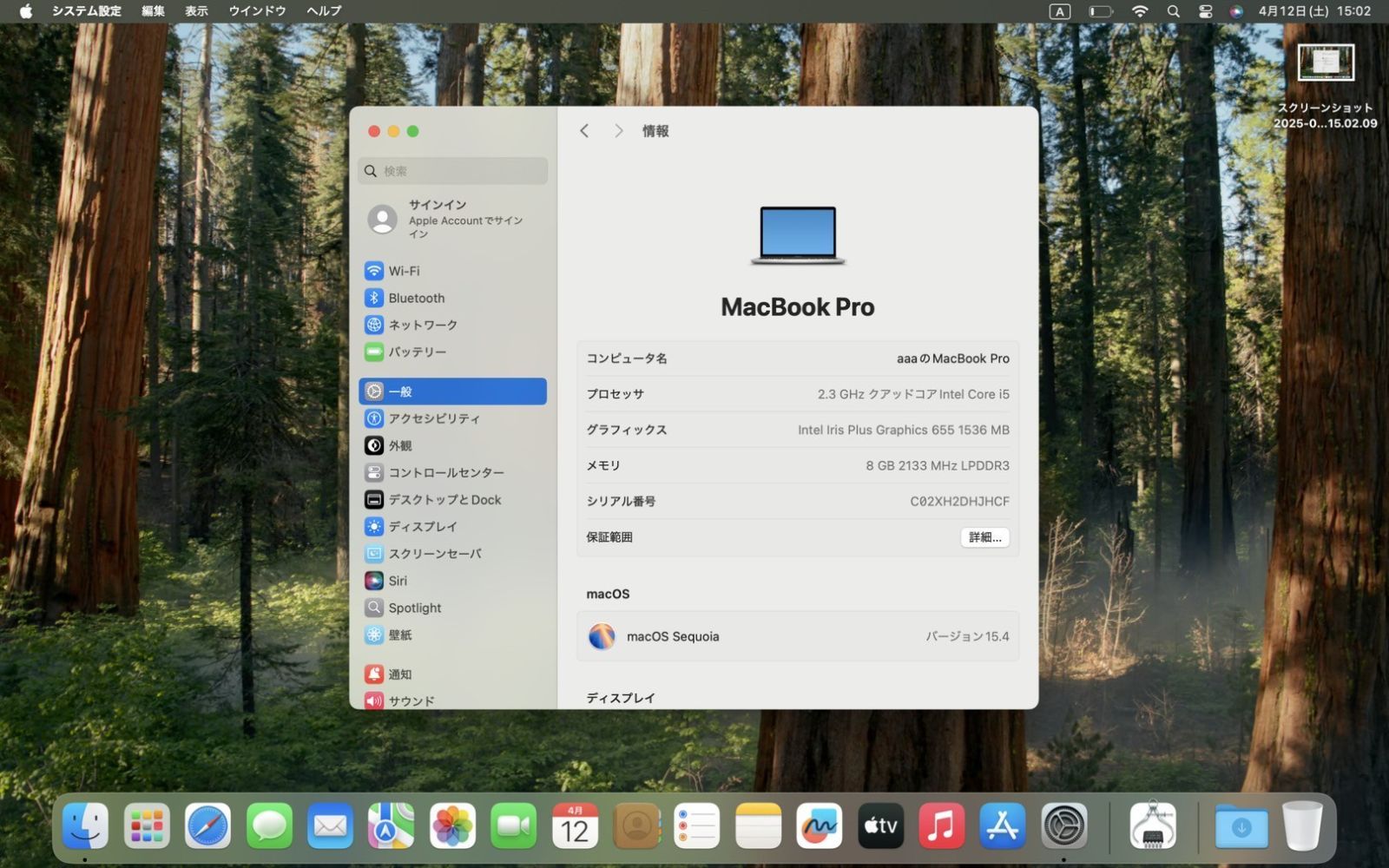Open サウンド settings in sidebar
The width and height of the screenshot is (1389, 868).
pos(452,700)
